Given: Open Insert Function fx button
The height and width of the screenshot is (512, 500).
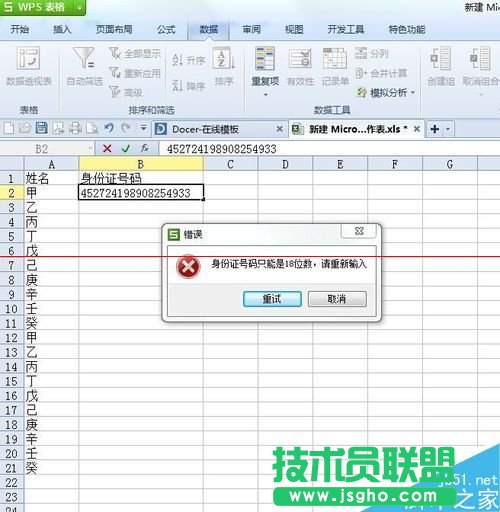Looking at the screenshot, I should pyautogui.click(x=145, y=148).
